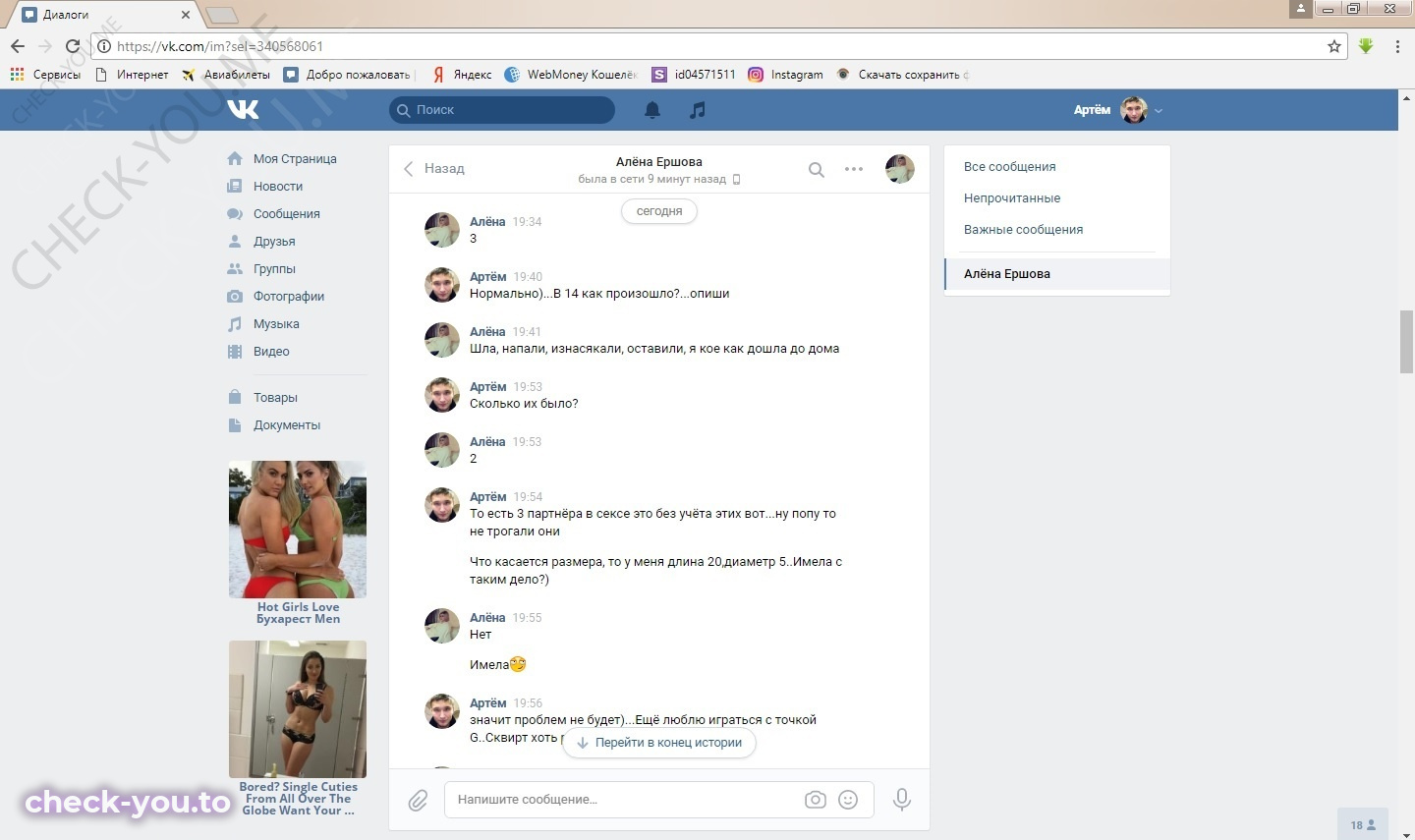Click Алёна sender name at 19:41
Screen dimensions: 1415x840
[487, 332]
